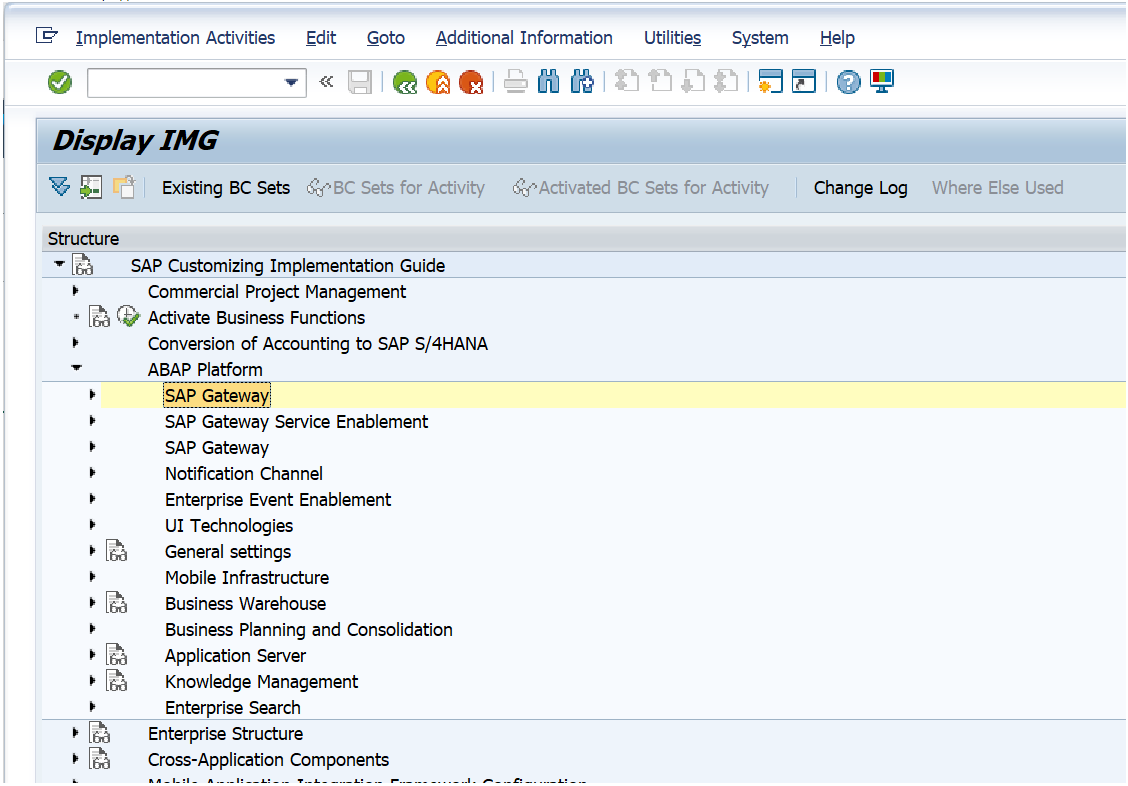Collapse the command field with double chevron

tap(327, 81)
